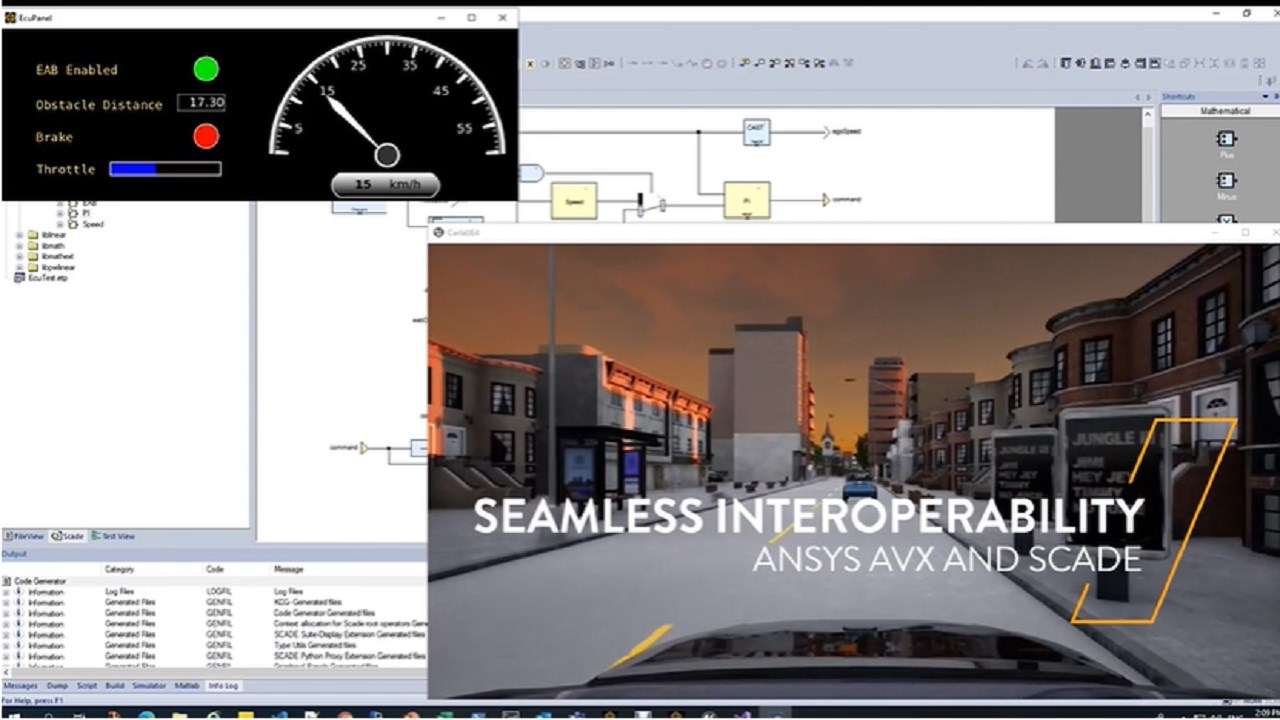The image size is (1280, 720).
Task: Select the PI operator tree node
Action: pyautogui.click(x=86, y=213)
